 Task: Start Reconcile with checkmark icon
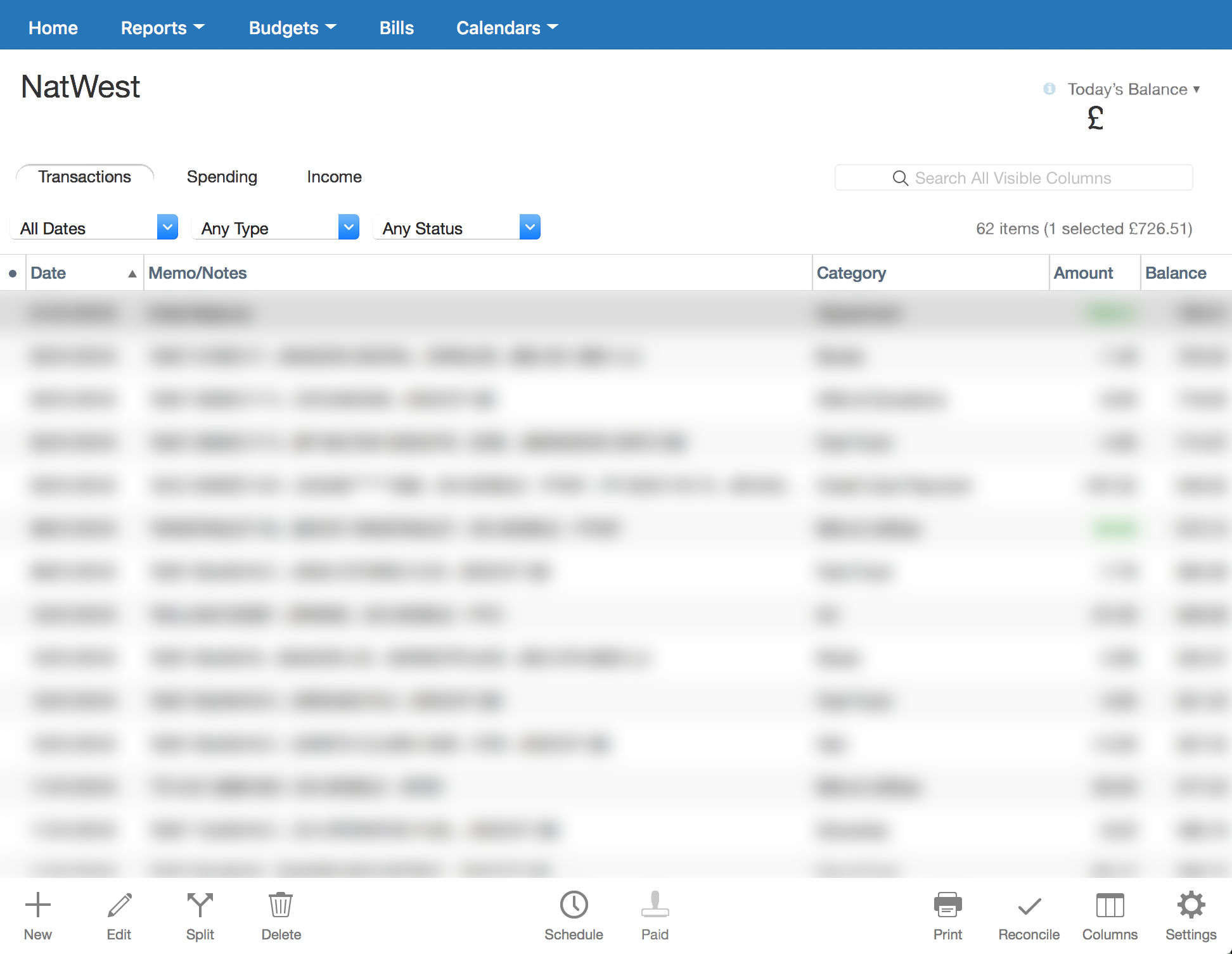[1029, 906]
